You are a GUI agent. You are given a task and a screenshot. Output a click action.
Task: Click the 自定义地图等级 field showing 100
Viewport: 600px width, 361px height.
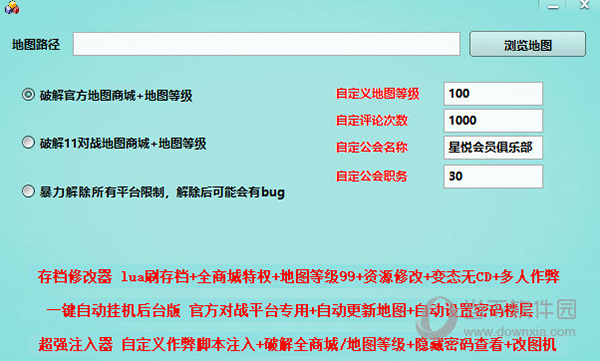pos(493,94)
